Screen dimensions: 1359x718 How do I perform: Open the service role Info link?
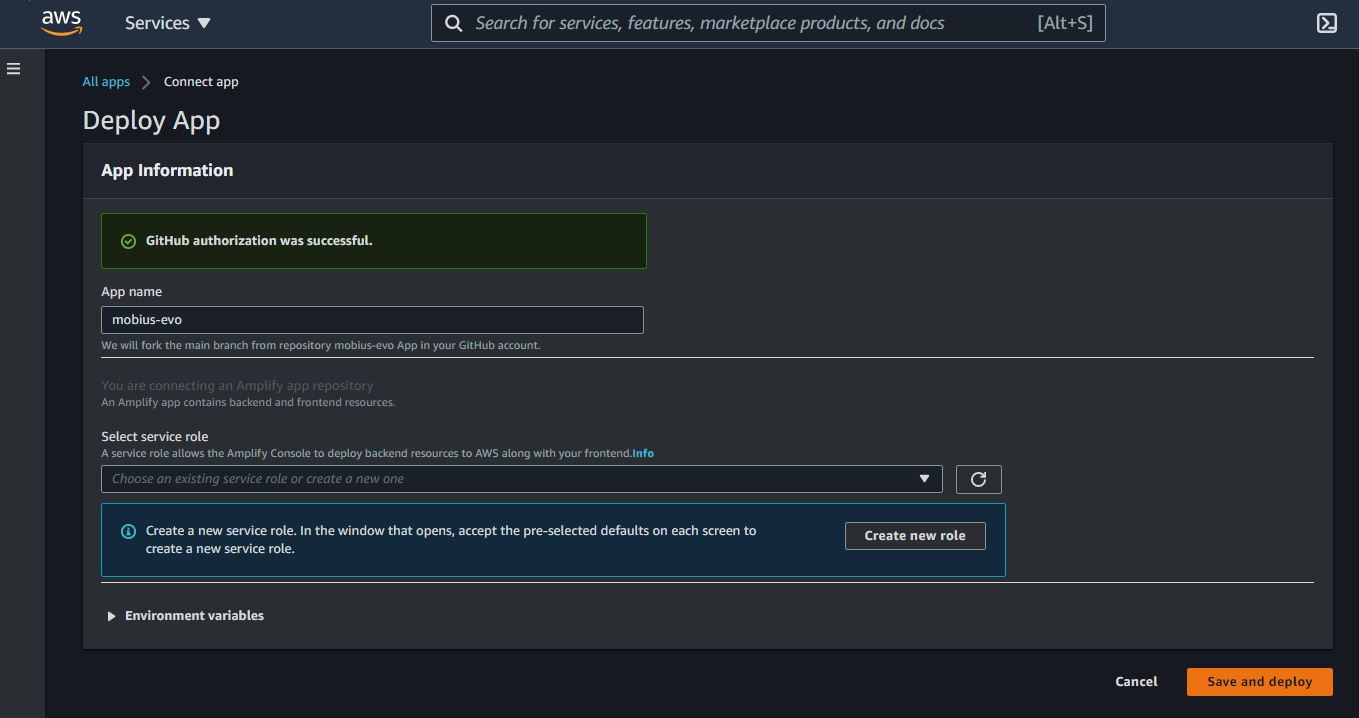pyautogui.click(x=643, y=453)
